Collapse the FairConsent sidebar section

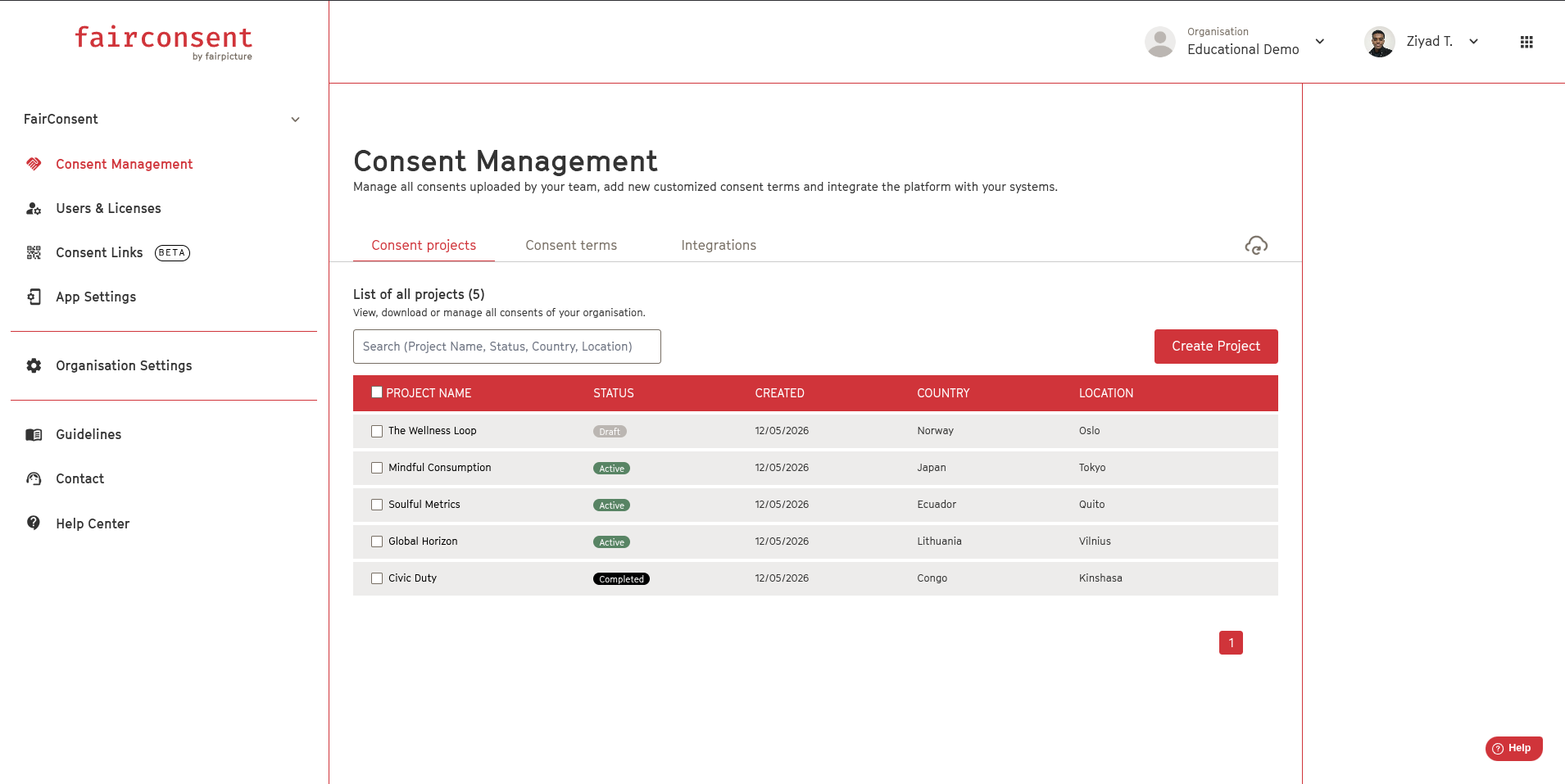295,120
